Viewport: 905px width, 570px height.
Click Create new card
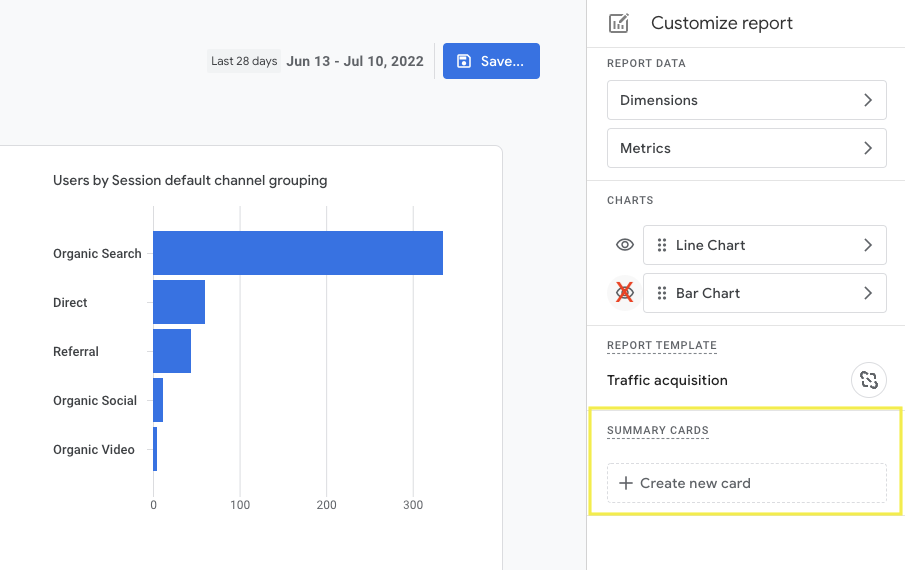746,483
